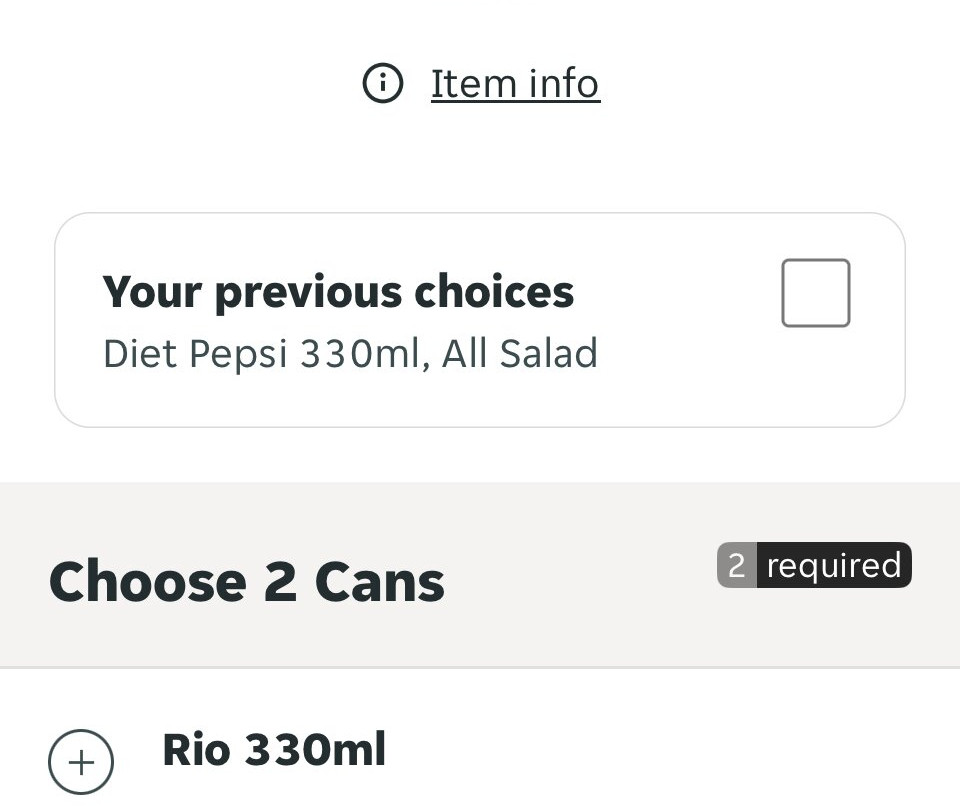The image size is (960, 808).
Task: Click the "2 required" badge
Action: [x=814, y=565]
